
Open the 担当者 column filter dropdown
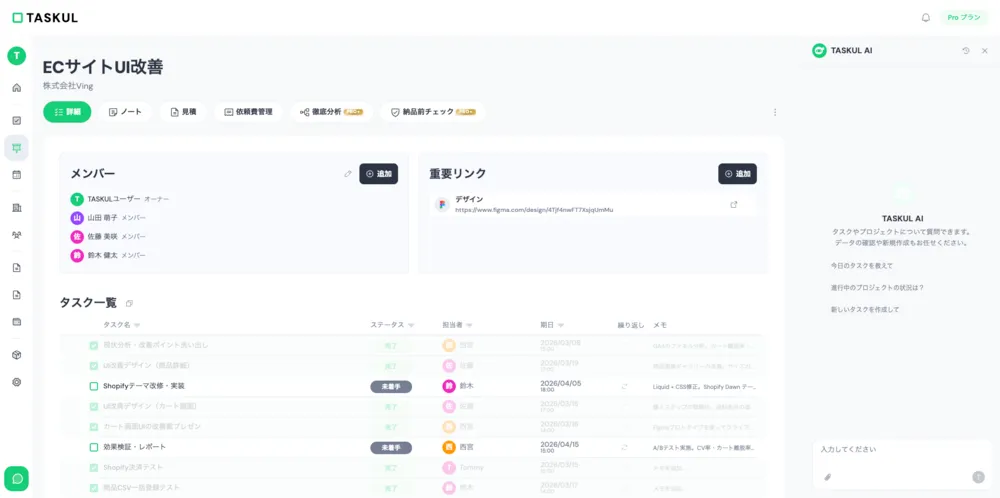pyautogui.click(x=469, y=325)
